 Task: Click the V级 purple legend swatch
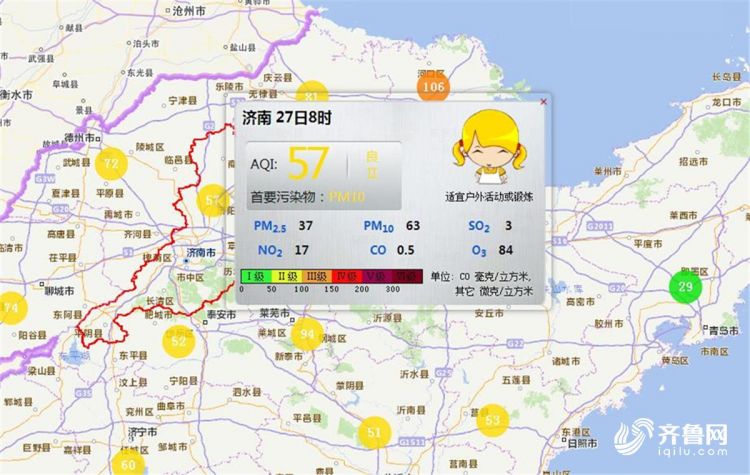pyautogui.click(x=377, y=276)
